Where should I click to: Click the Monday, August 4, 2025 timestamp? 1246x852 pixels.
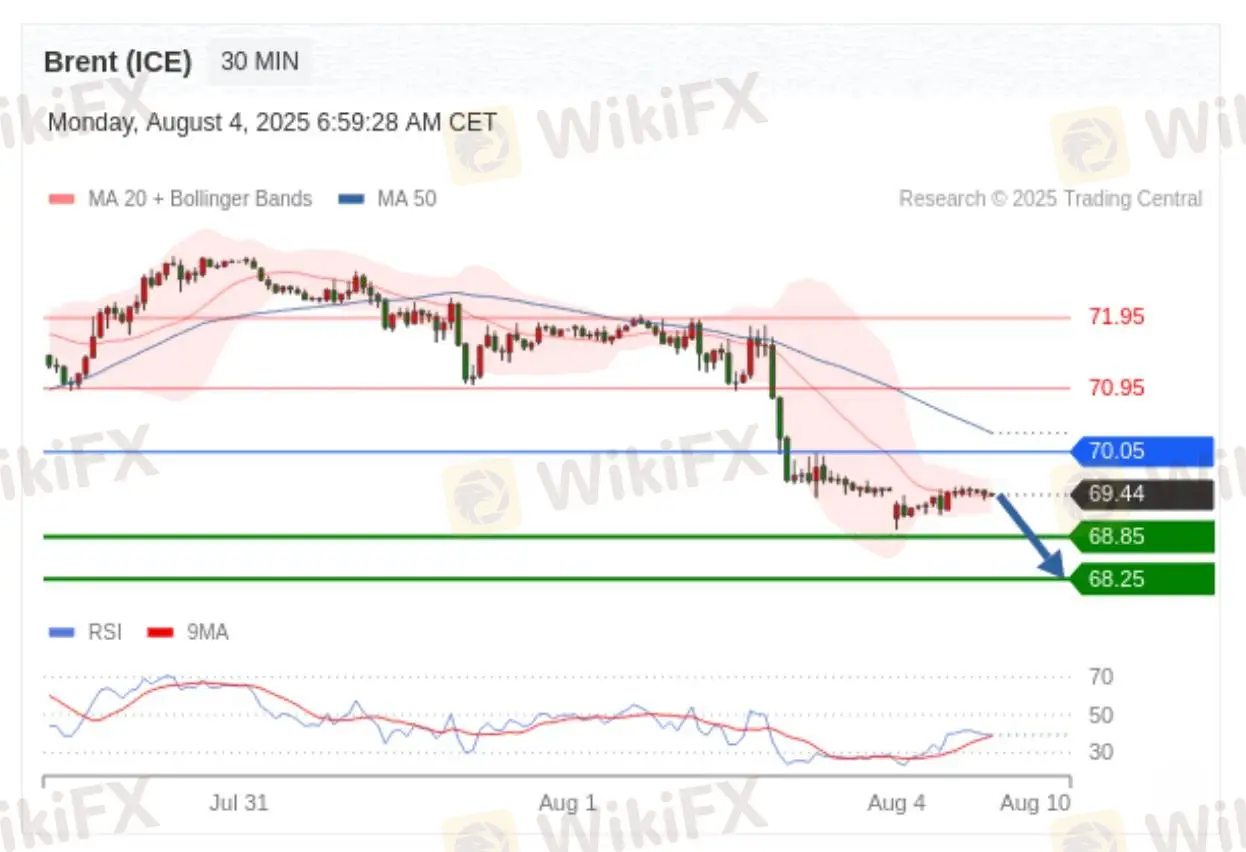tap(272, 123)
